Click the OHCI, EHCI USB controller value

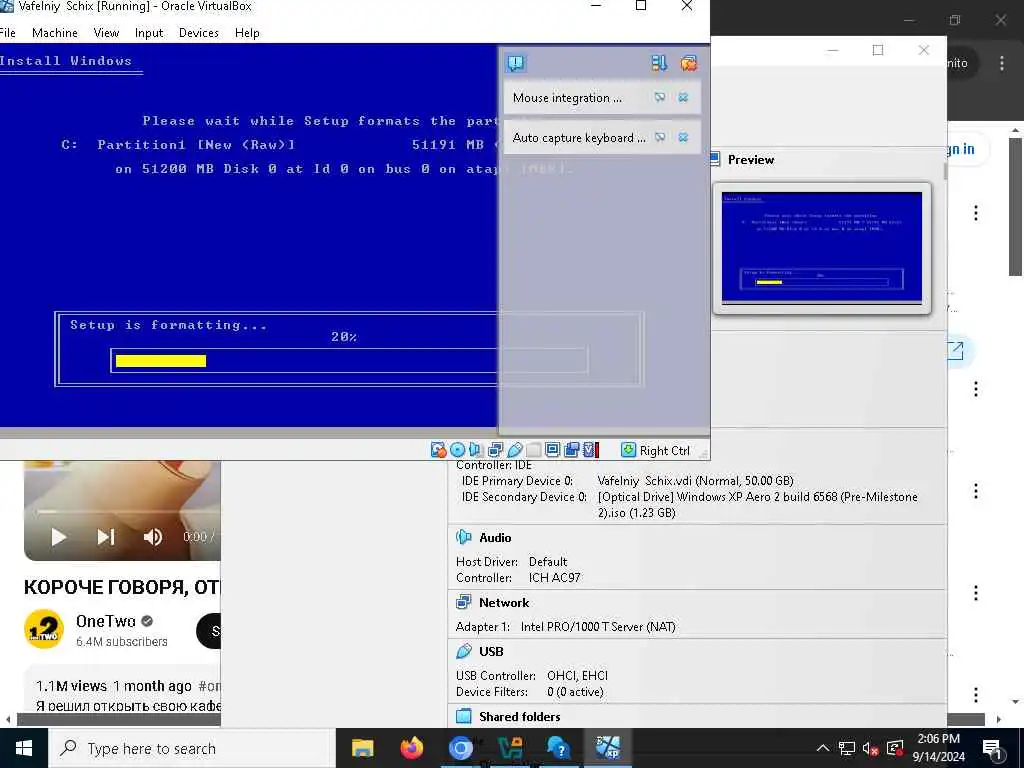pyautogui.click(x=577, y=675)
